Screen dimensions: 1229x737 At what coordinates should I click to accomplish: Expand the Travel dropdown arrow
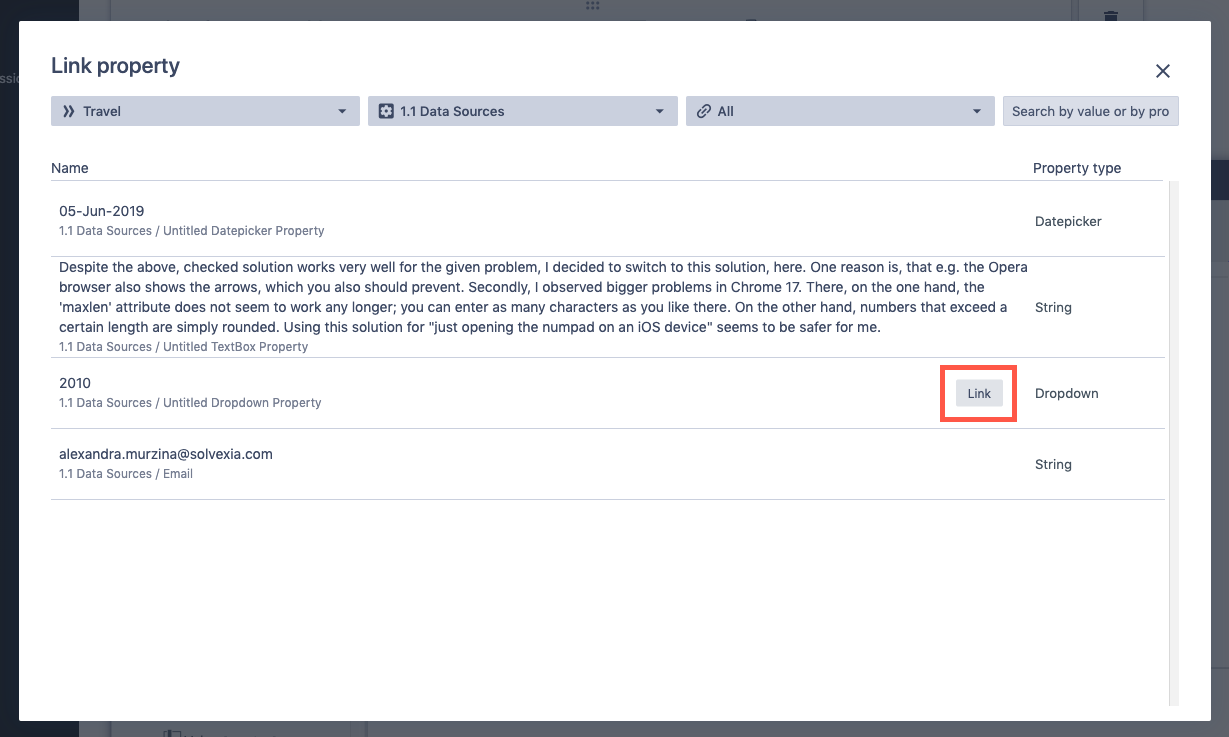[342, 111]
